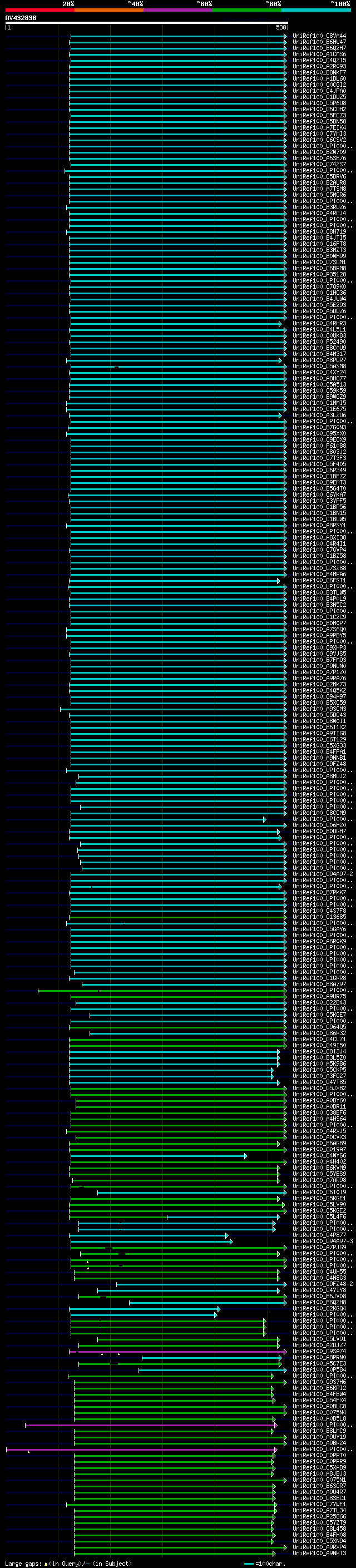Select hit label UniRef100_C5P6U8
The width and height of the screenshot is (356, 1568).
[319, 103]
